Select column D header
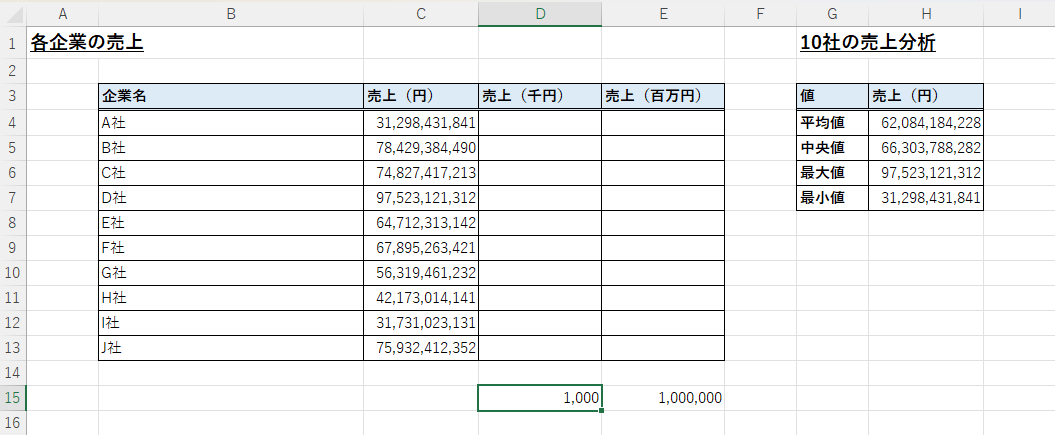The image size is (1055, 435). click(x=540, y=13)
